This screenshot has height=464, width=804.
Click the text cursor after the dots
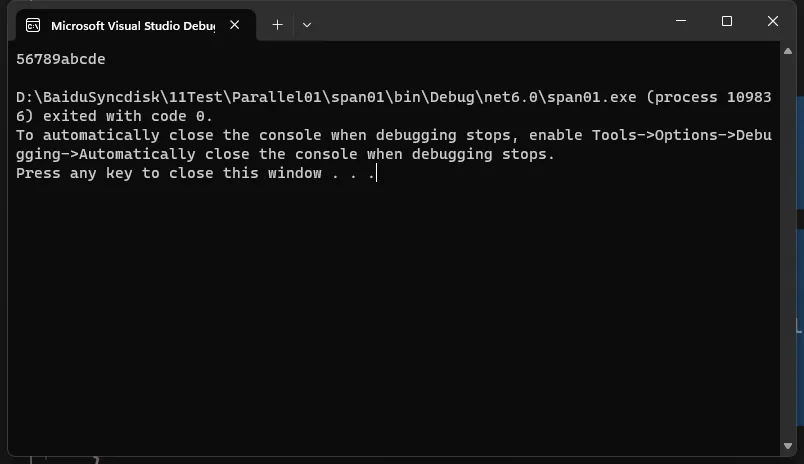[x=377, y=173]
